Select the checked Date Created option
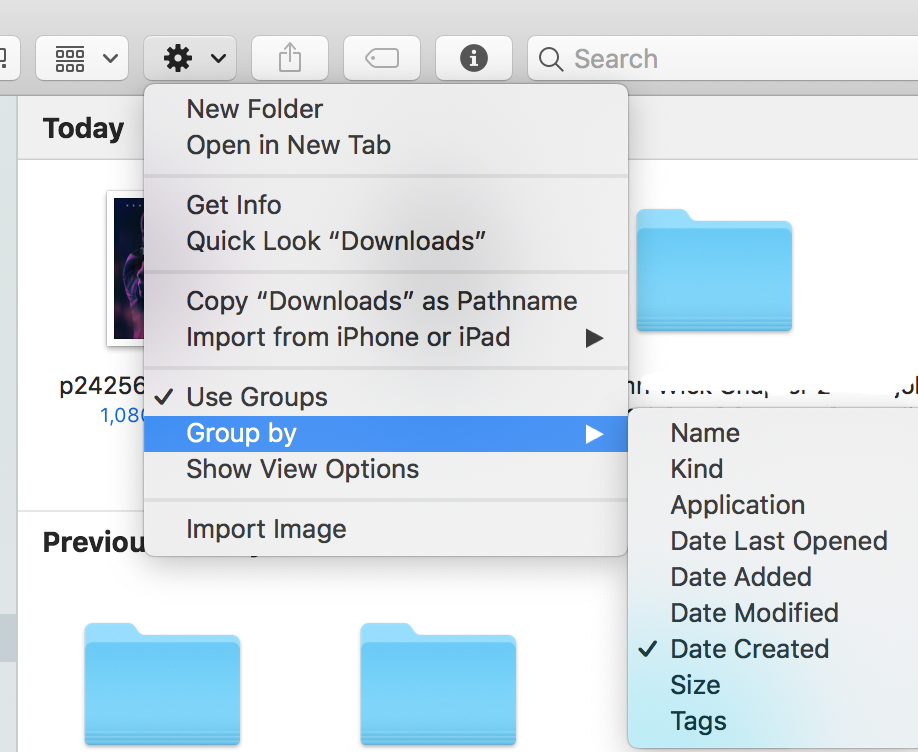Viewport: 918px width, 752px height. (x=773, y=649)
